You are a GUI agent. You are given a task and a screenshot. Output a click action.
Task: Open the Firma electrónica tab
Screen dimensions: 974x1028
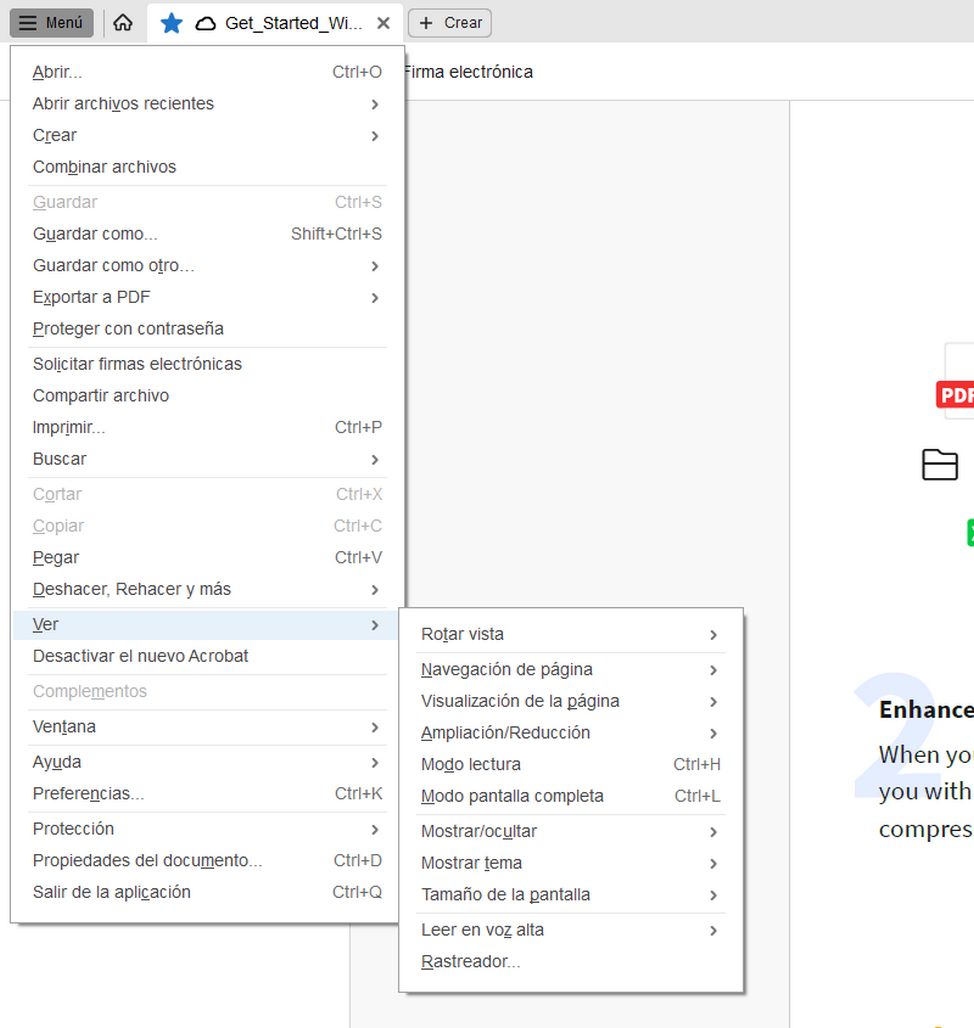tap(468, 71)
